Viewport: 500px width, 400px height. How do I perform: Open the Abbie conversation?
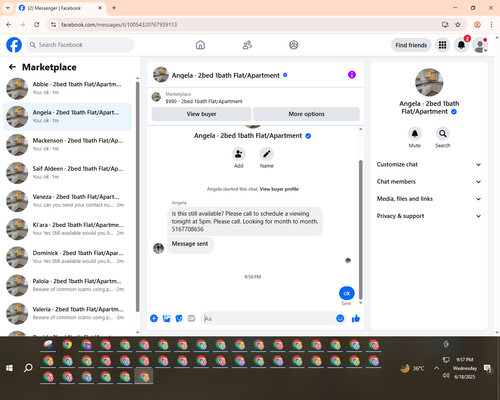67,88
